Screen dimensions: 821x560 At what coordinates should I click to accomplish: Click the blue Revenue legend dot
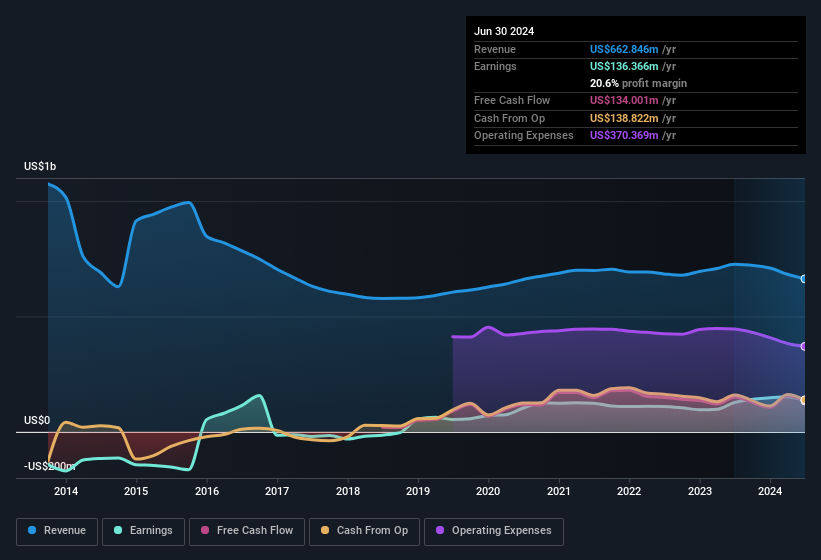33,531
